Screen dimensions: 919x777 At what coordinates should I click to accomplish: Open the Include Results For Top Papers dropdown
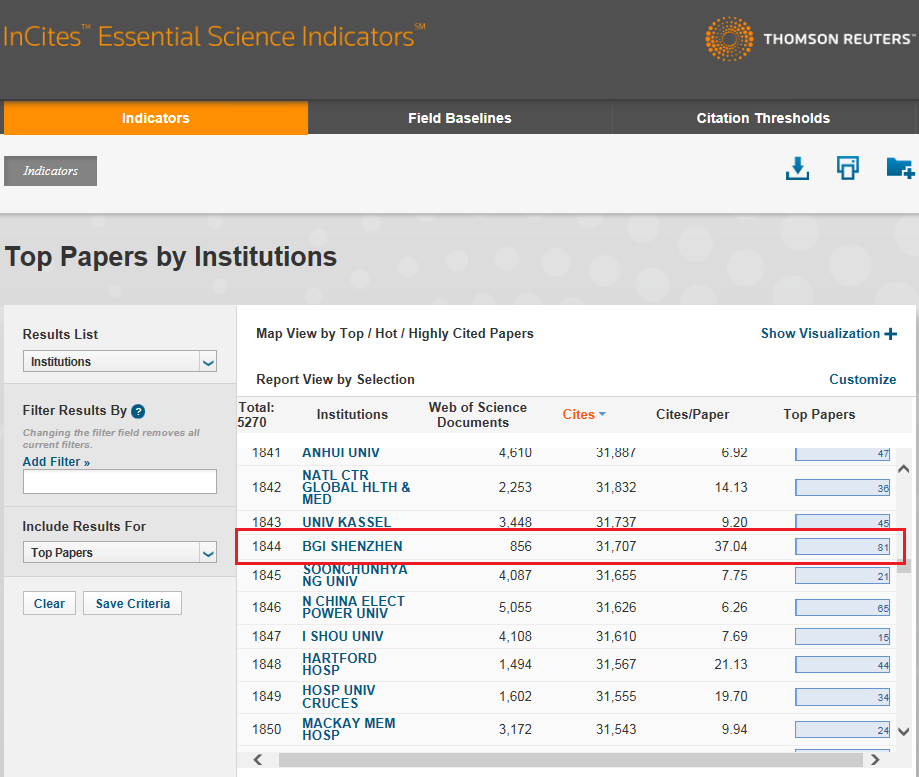coord(120,553)
